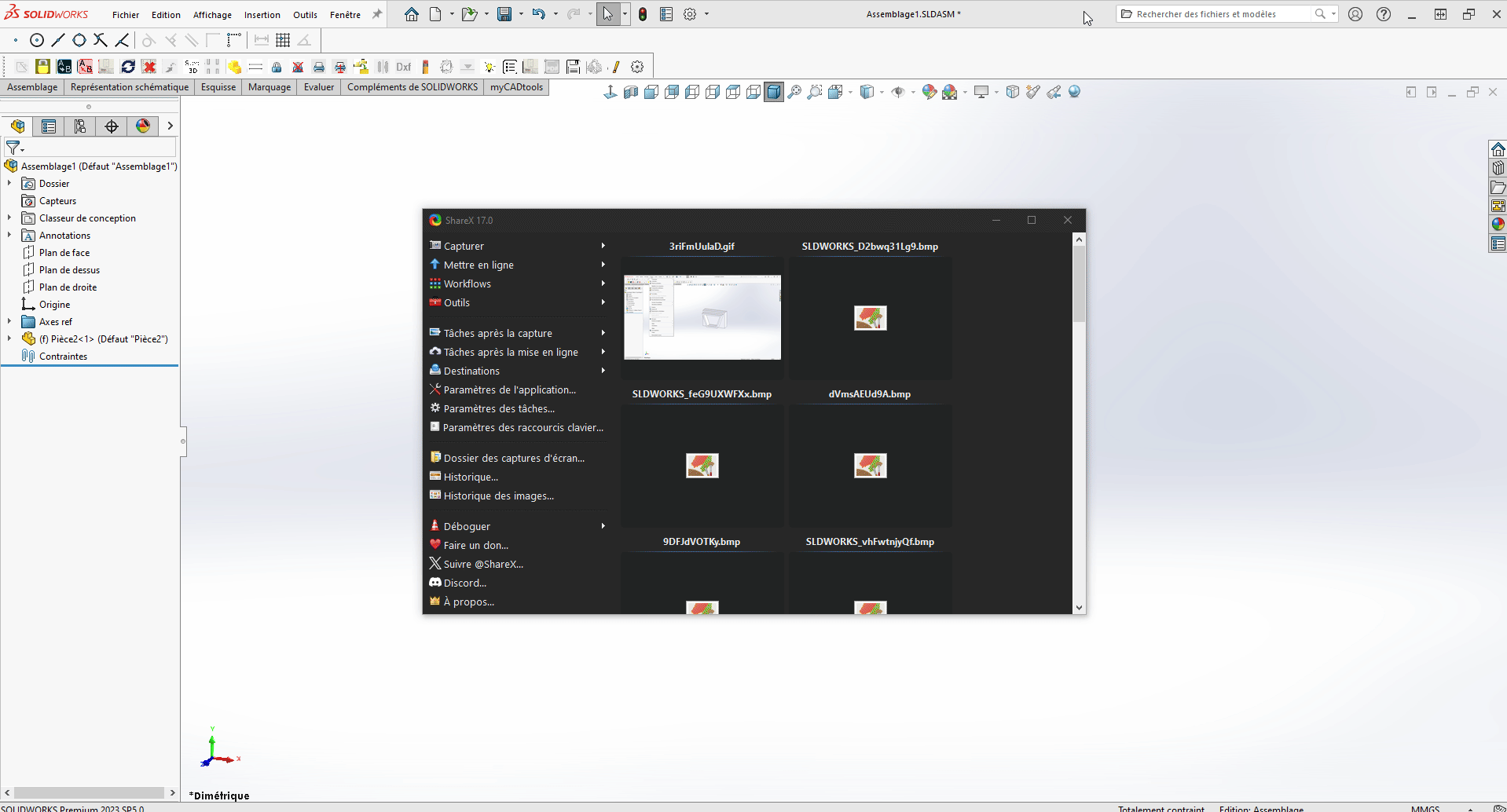Switch to the Esquisse tab
1507x812 pixels.
[x=218, y=87]
